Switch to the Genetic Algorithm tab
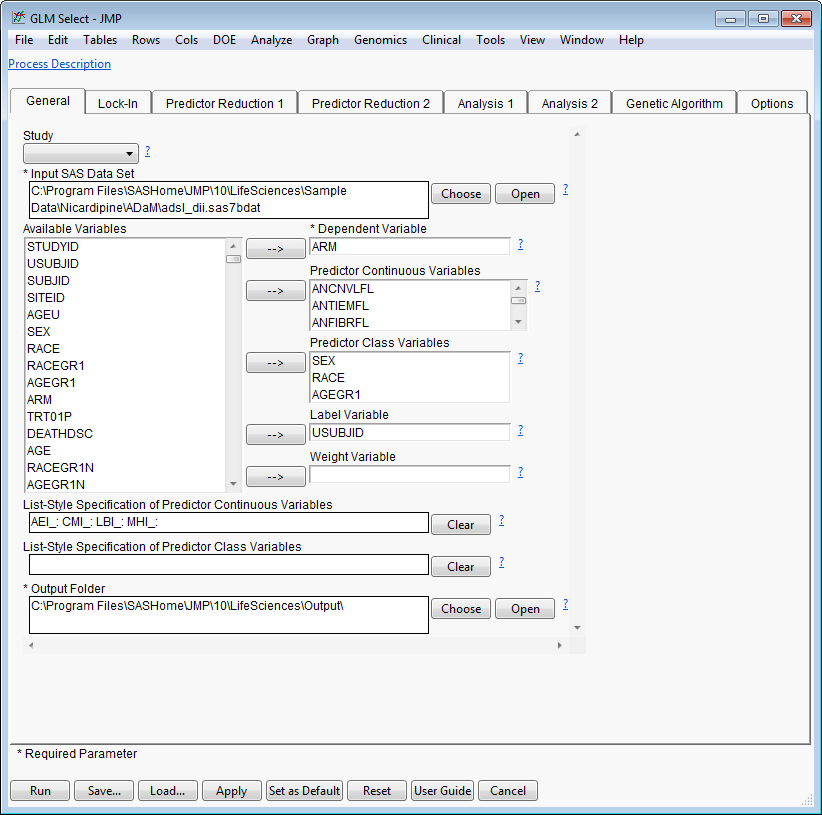 click(674, 103)
